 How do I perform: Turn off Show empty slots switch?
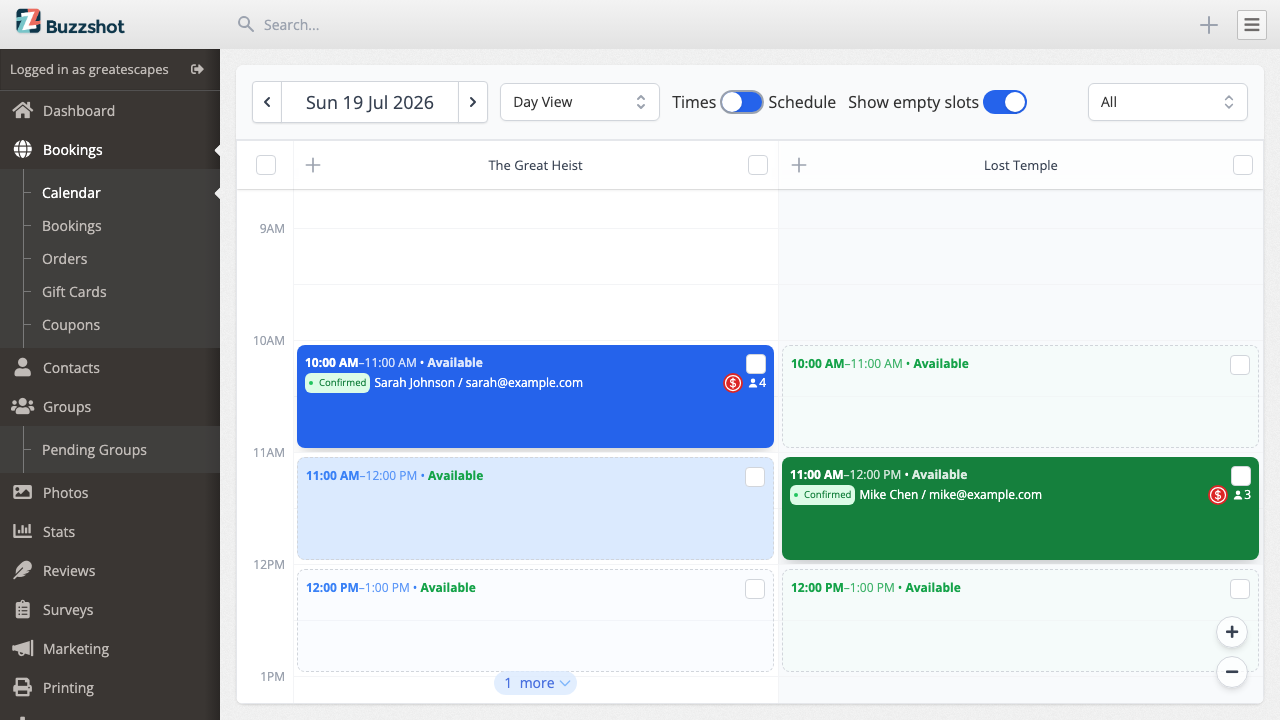[1005, 102]
